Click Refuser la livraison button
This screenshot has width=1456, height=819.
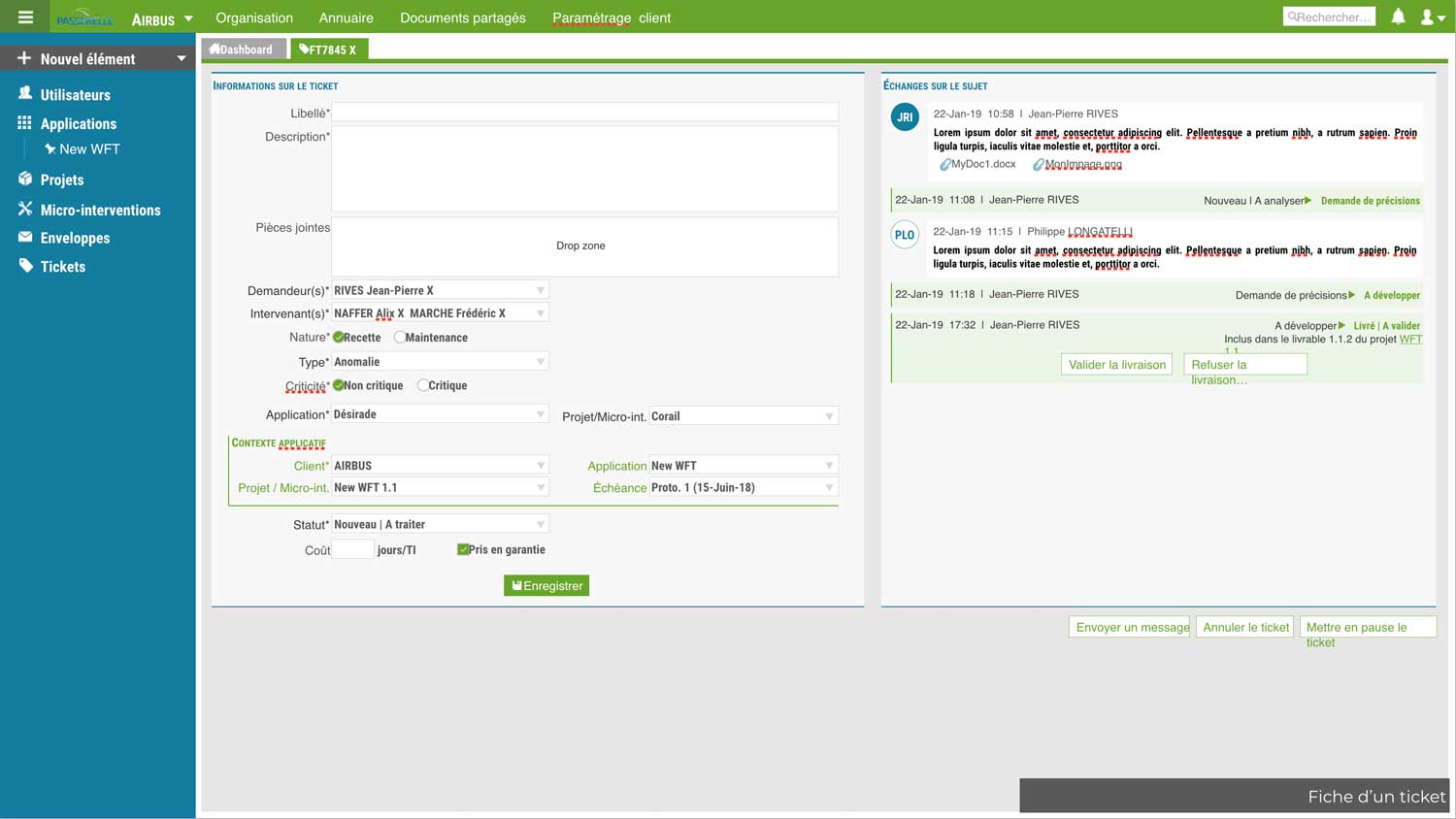(x=1245, y=365)
